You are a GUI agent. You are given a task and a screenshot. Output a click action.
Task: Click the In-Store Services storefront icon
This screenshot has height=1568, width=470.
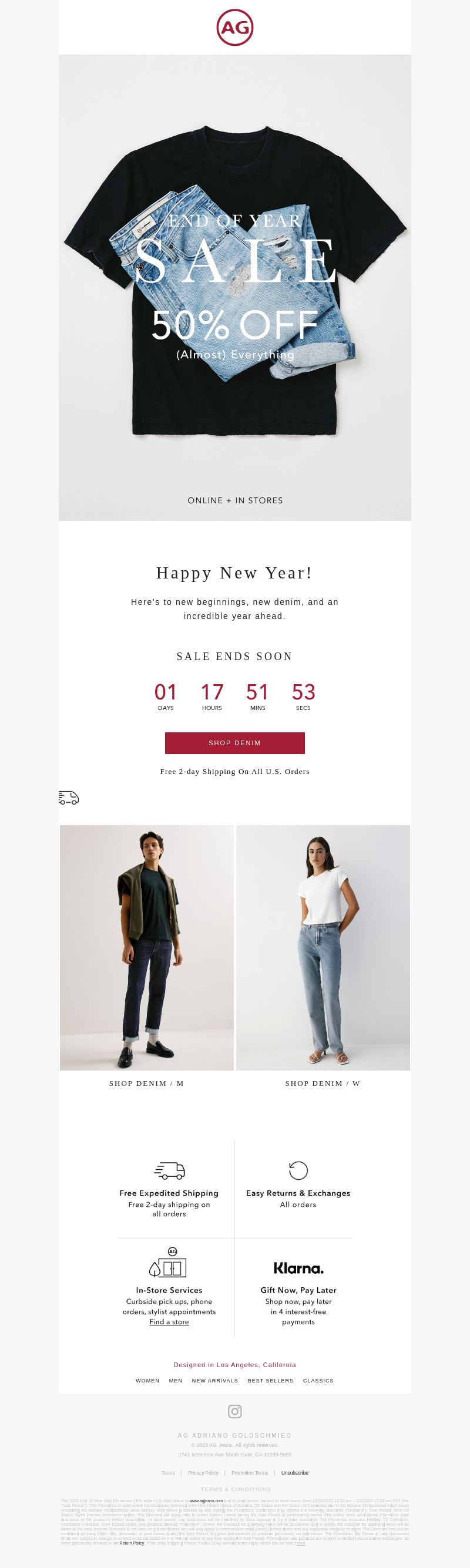[168, 1263]
